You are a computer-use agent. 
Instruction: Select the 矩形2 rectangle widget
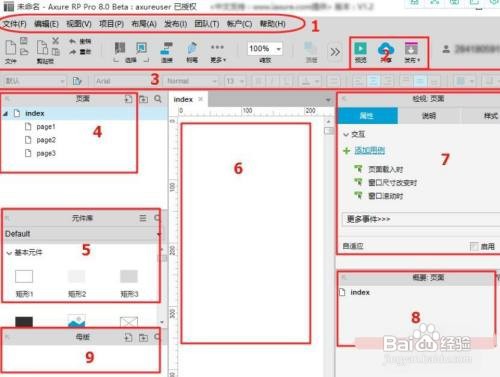[76, 276]
